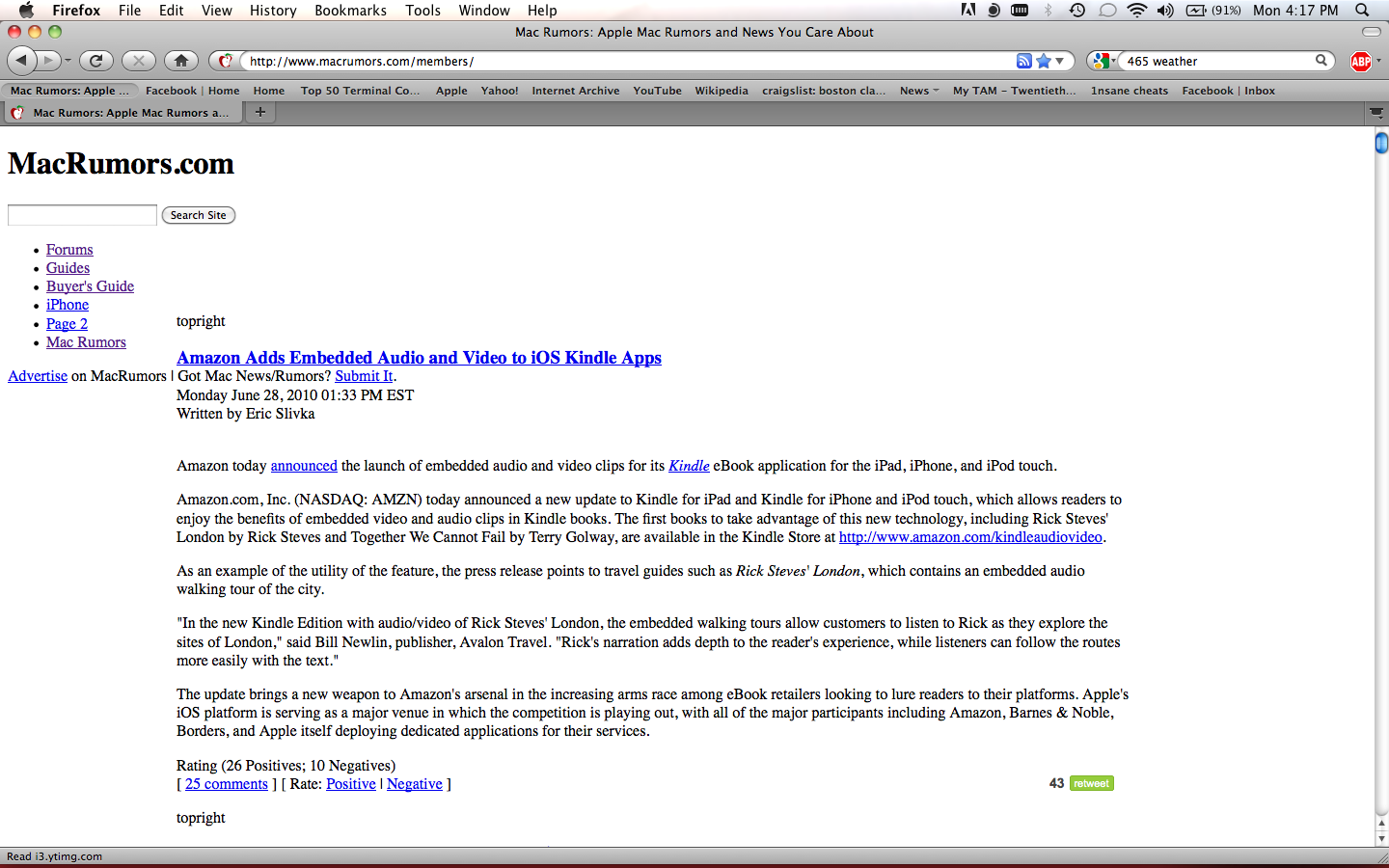Stop loading the page
Image resolution: width=1389 pixels, height=868 pixels.
[x=139, y=61]
